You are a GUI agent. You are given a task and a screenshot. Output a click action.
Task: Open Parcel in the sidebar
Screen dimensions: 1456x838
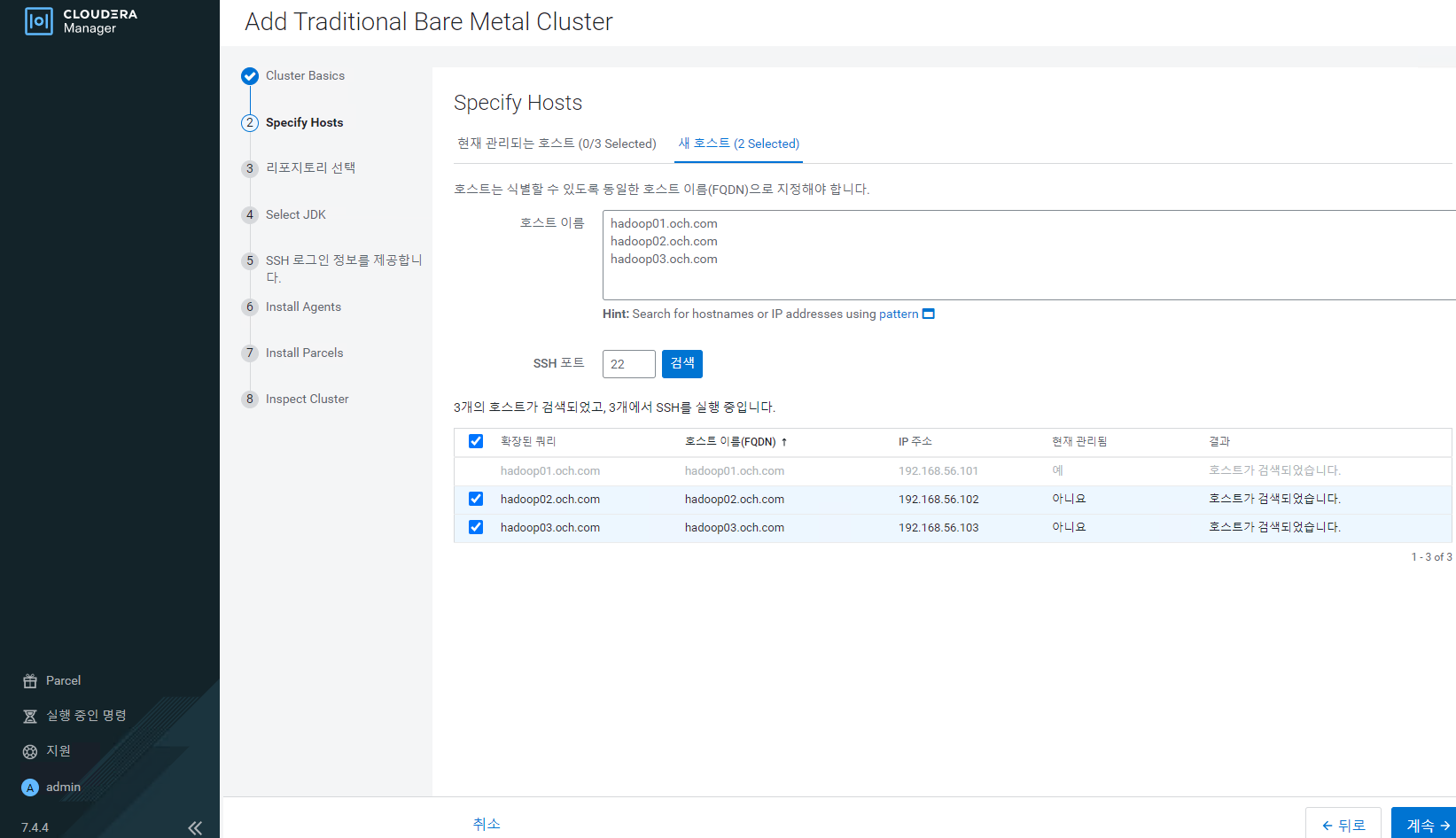(63, 681)
